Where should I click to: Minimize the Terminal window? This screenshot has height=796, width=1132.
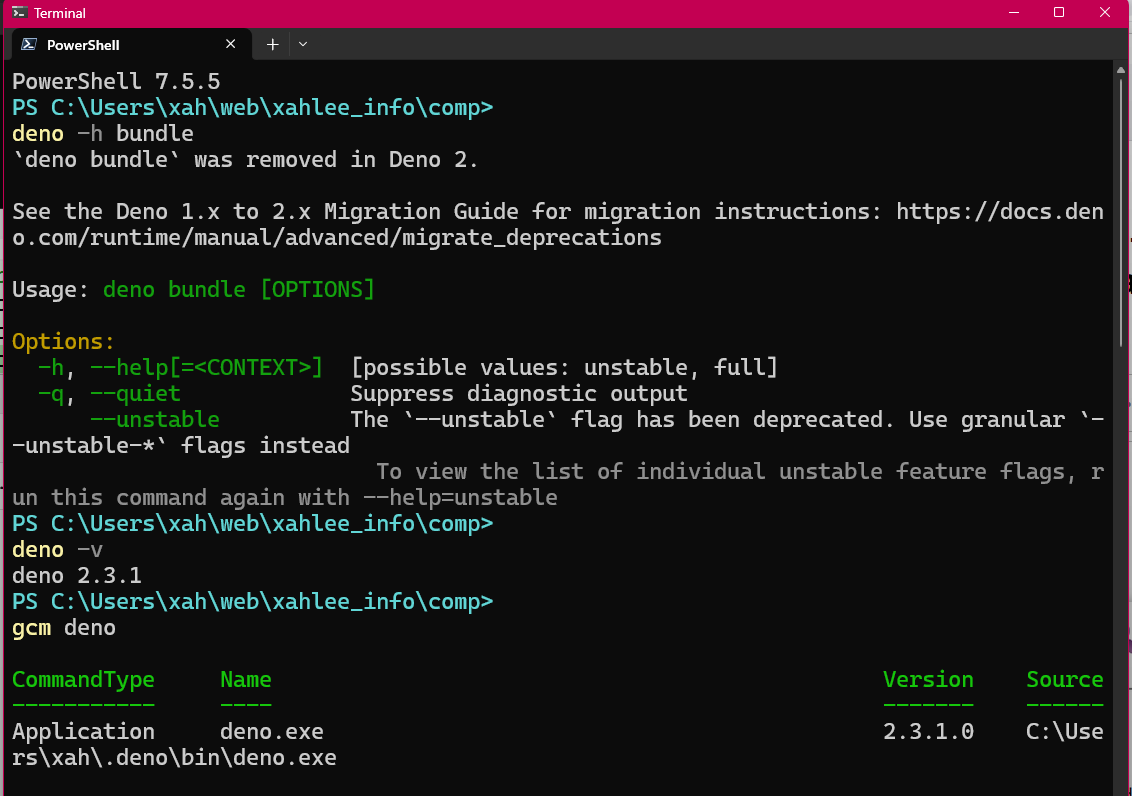pos(1014,12)
